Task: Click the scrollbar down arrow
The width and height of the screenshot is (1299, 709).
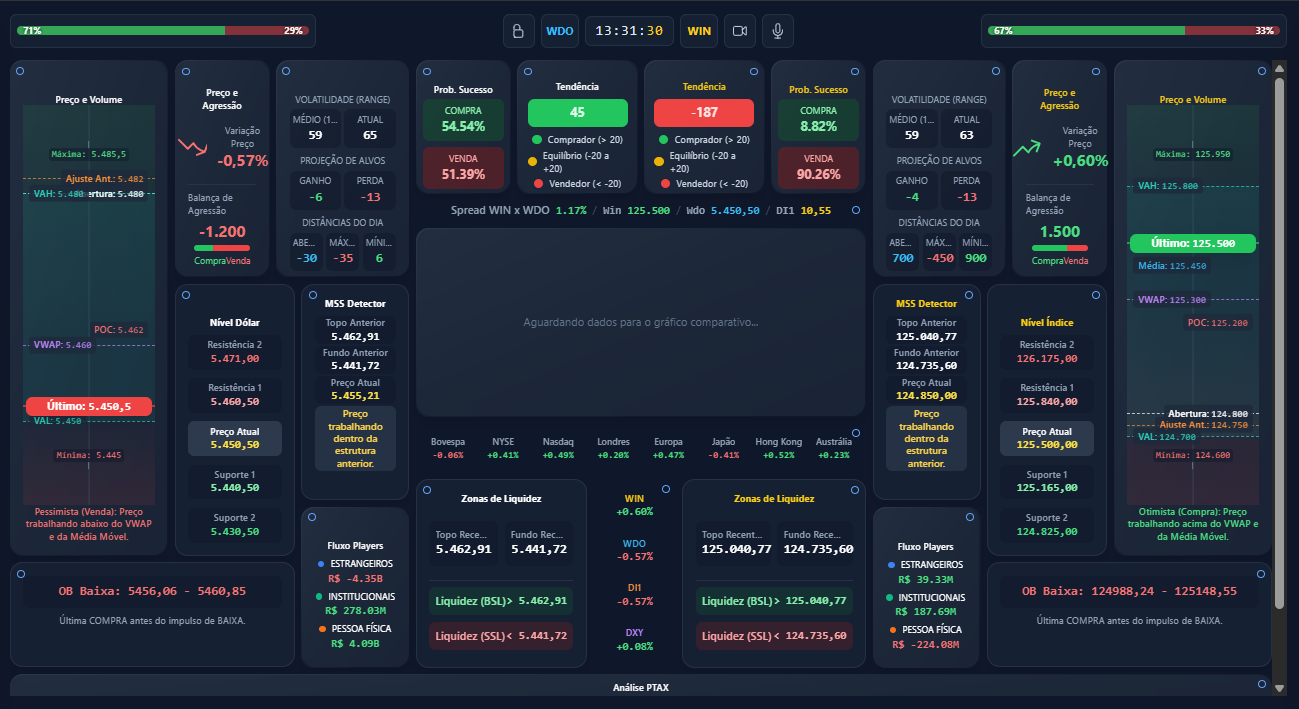Action: (1278, 688)
